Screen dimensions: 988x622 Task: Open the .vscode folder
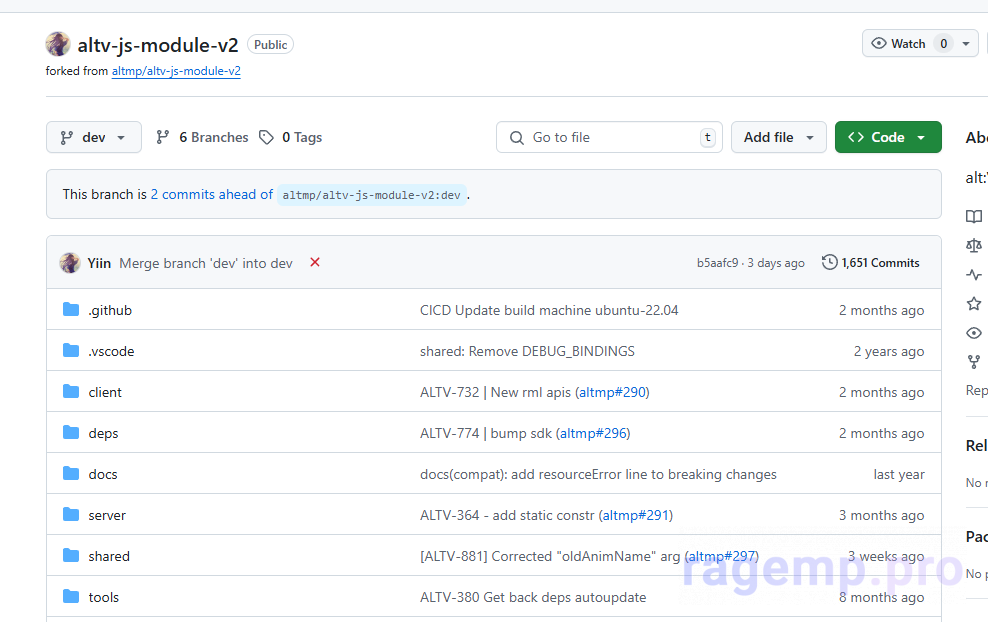tap(112, 351)
